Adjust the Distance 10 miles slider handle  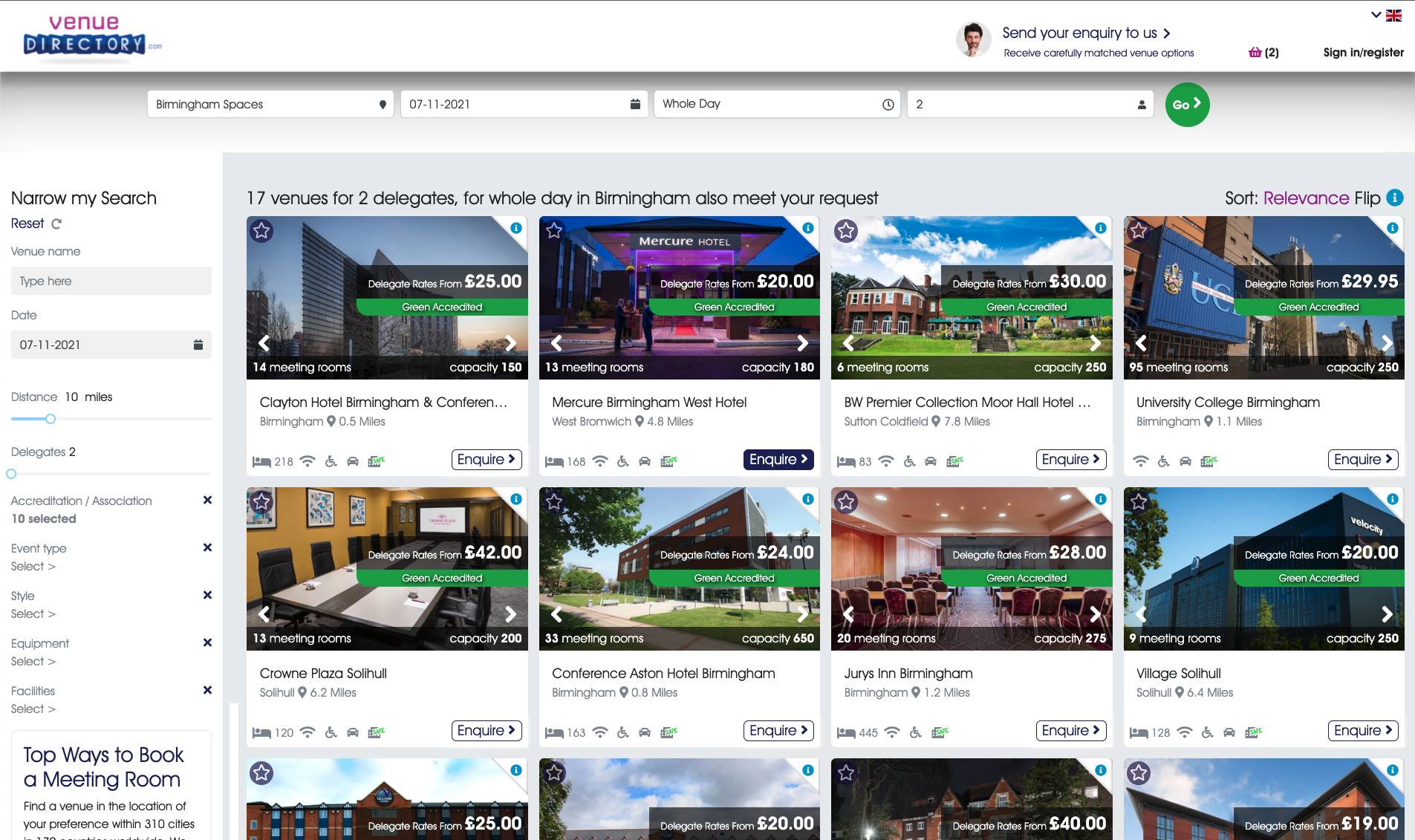[51, 419]
